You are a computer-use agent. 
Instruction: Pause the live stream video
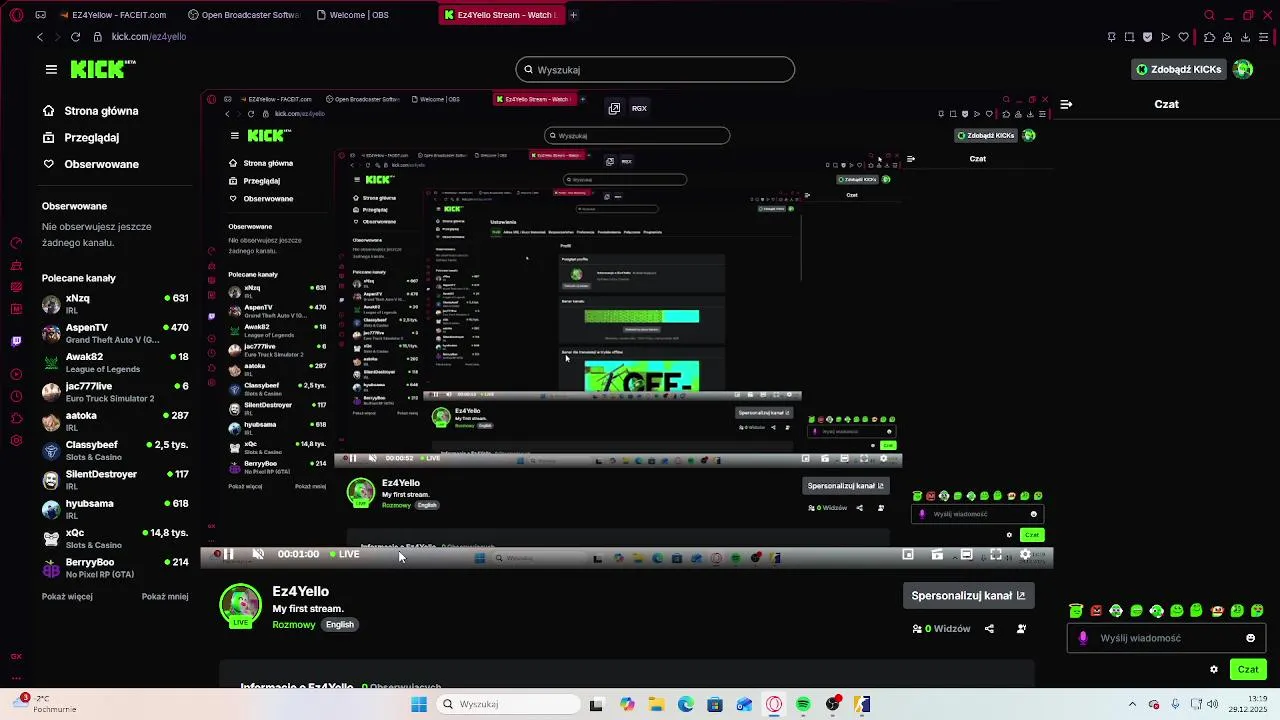228,554
